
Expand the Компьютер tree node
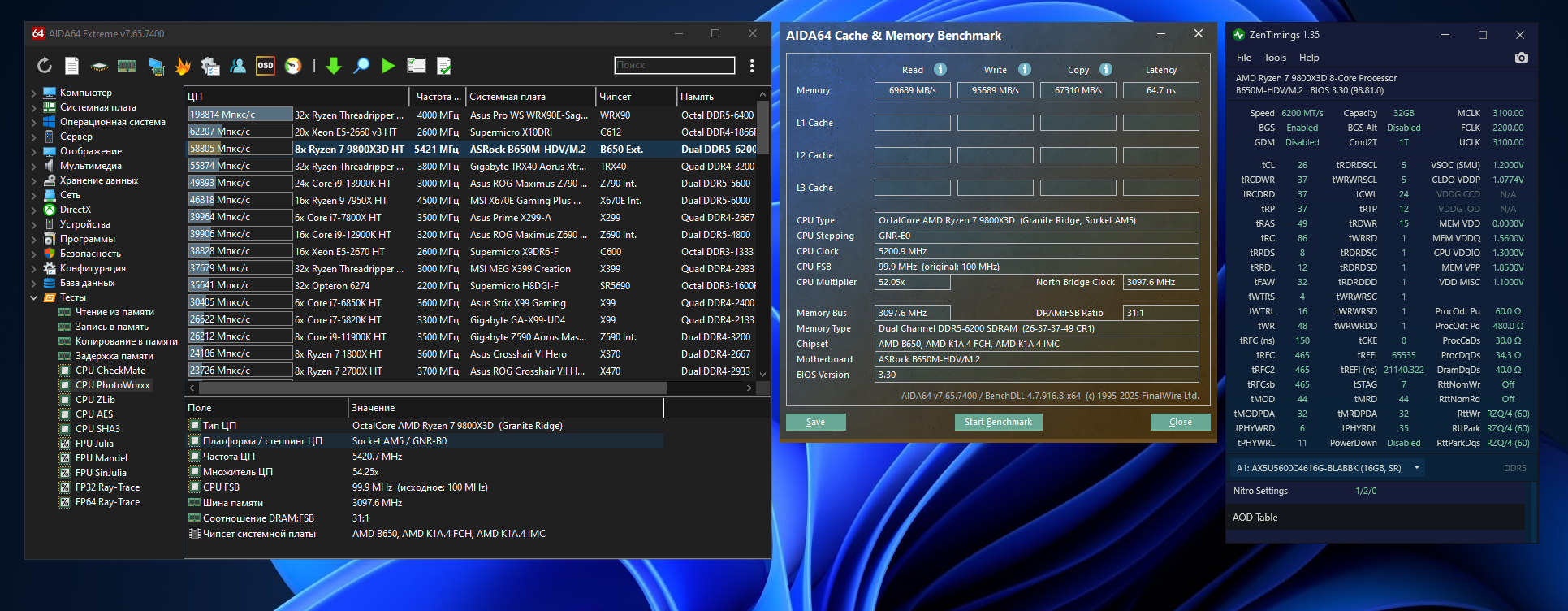(x=33, y=93)
